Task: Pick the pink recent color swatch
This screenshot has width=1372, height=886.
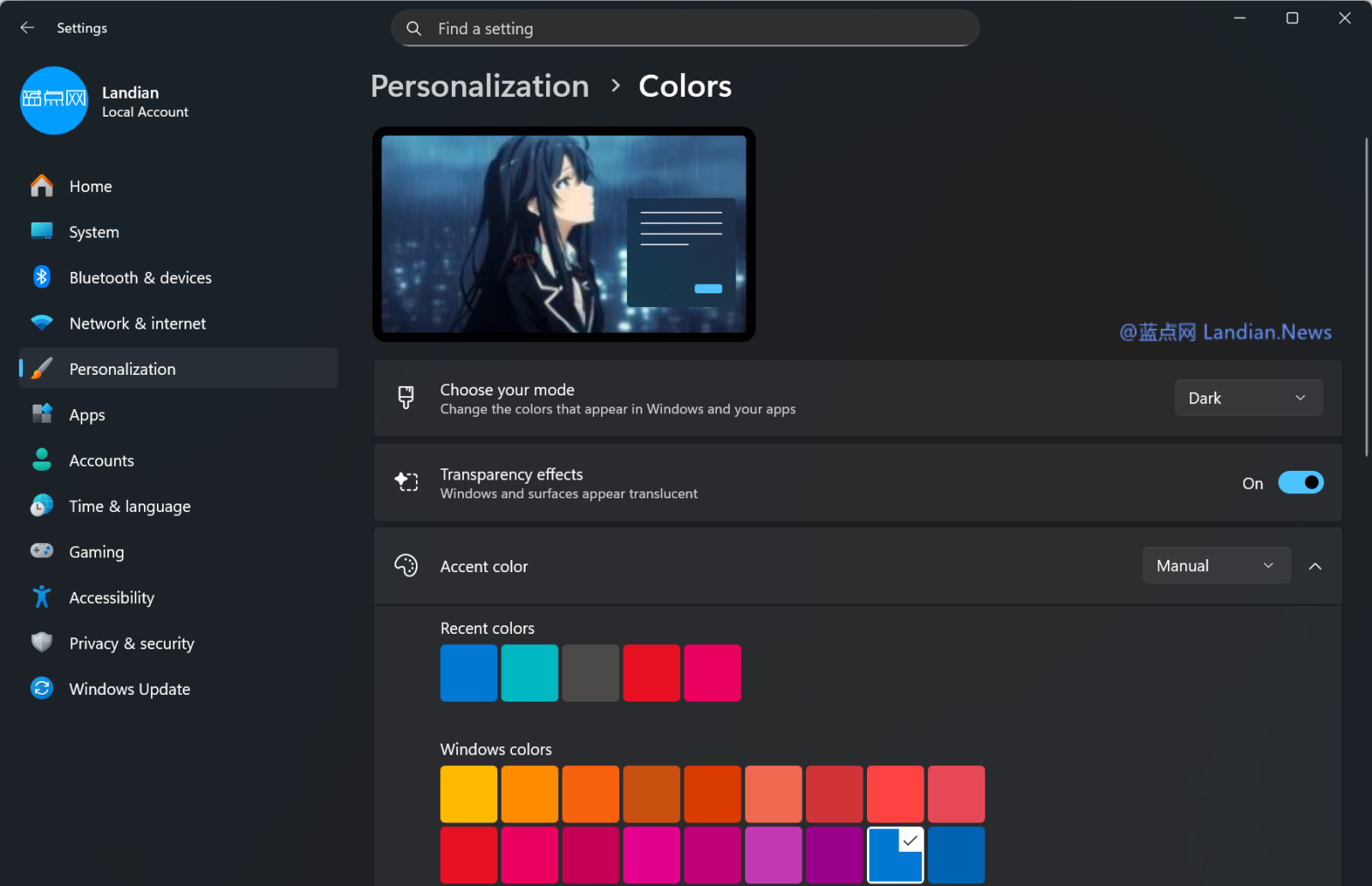Action: (712, 672)
